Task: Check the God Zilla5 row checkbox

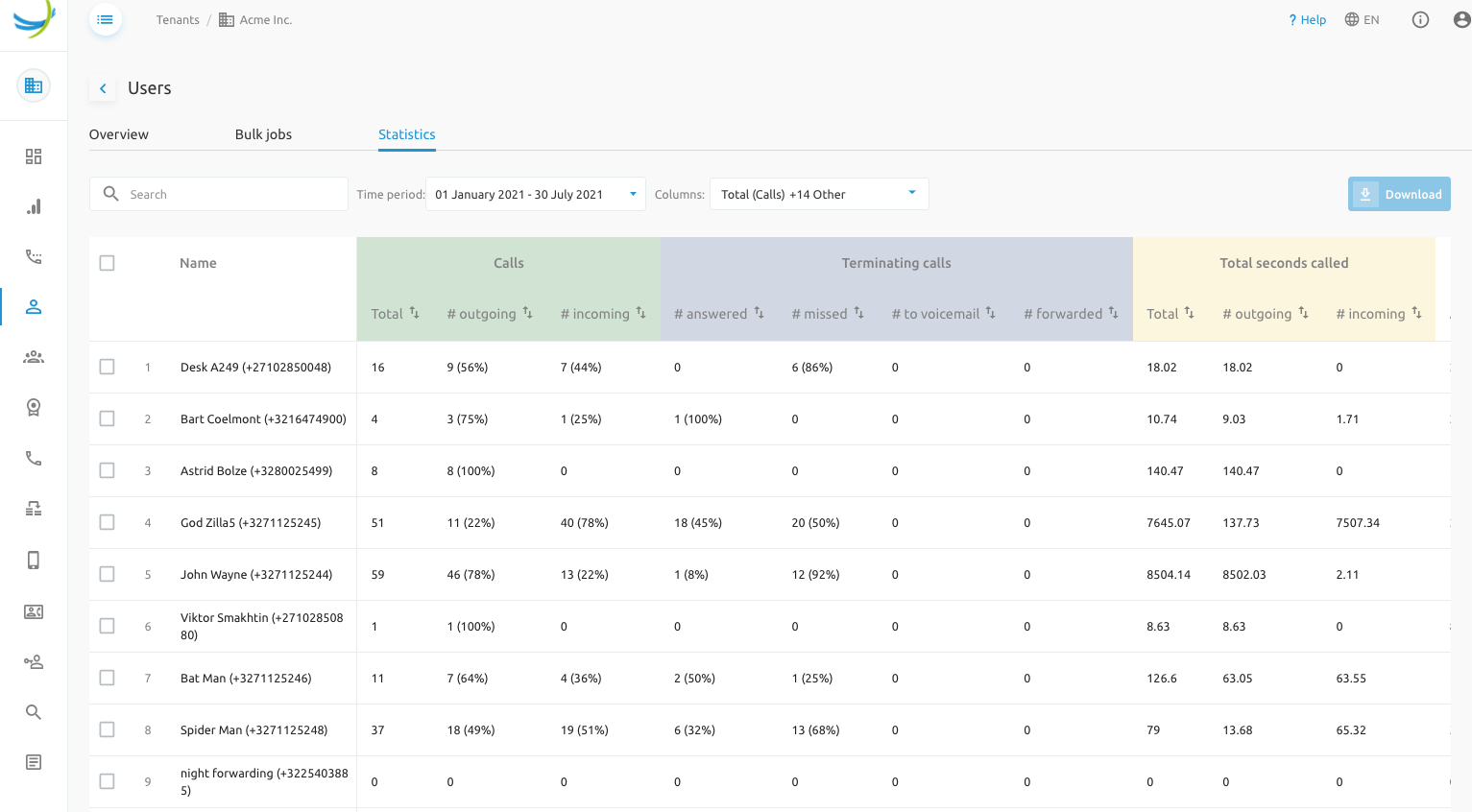Action: point(107,522)
